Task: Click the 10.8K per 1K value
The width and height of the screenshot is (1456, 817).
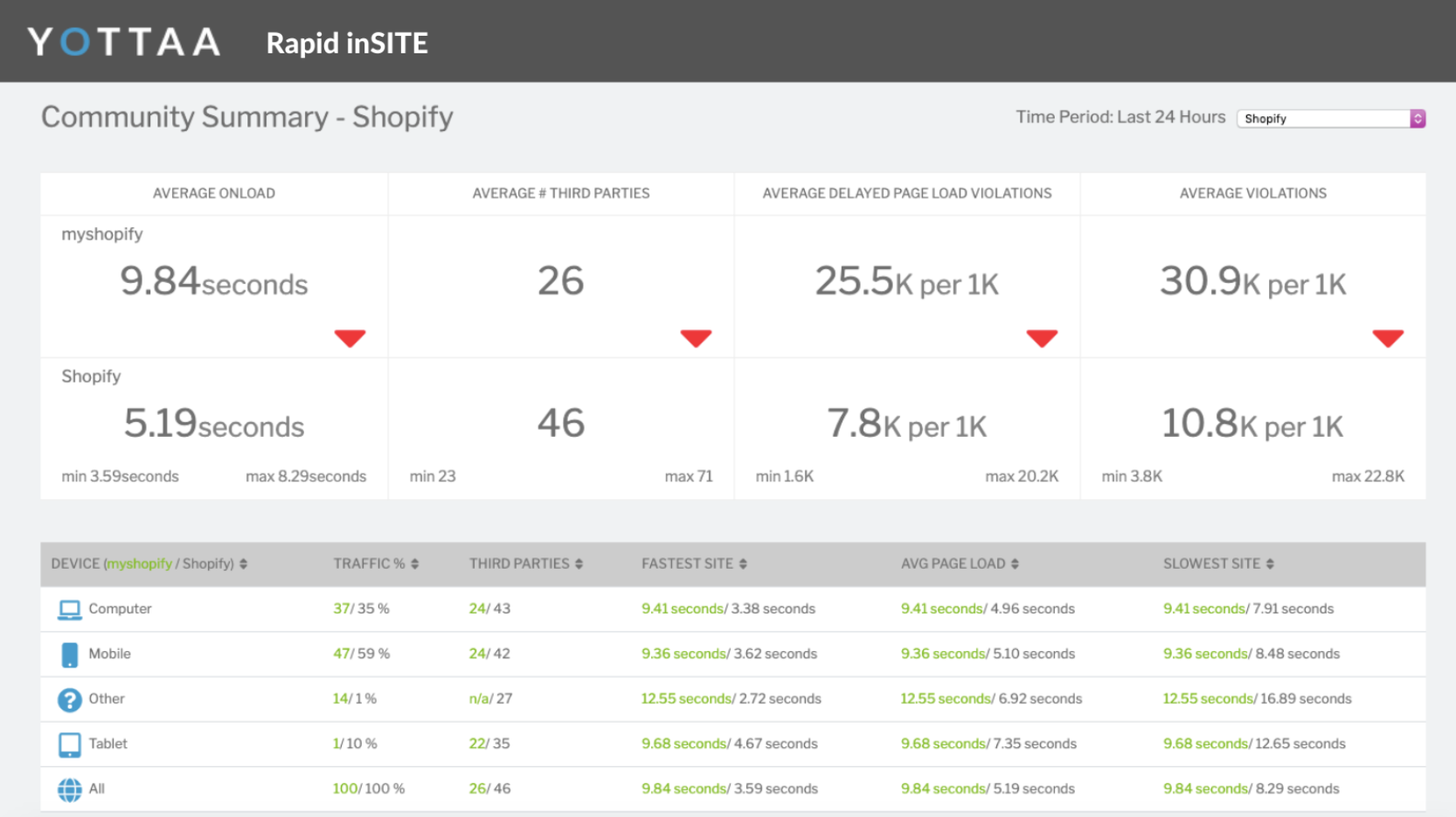Action: click(x=1252, y=424)
